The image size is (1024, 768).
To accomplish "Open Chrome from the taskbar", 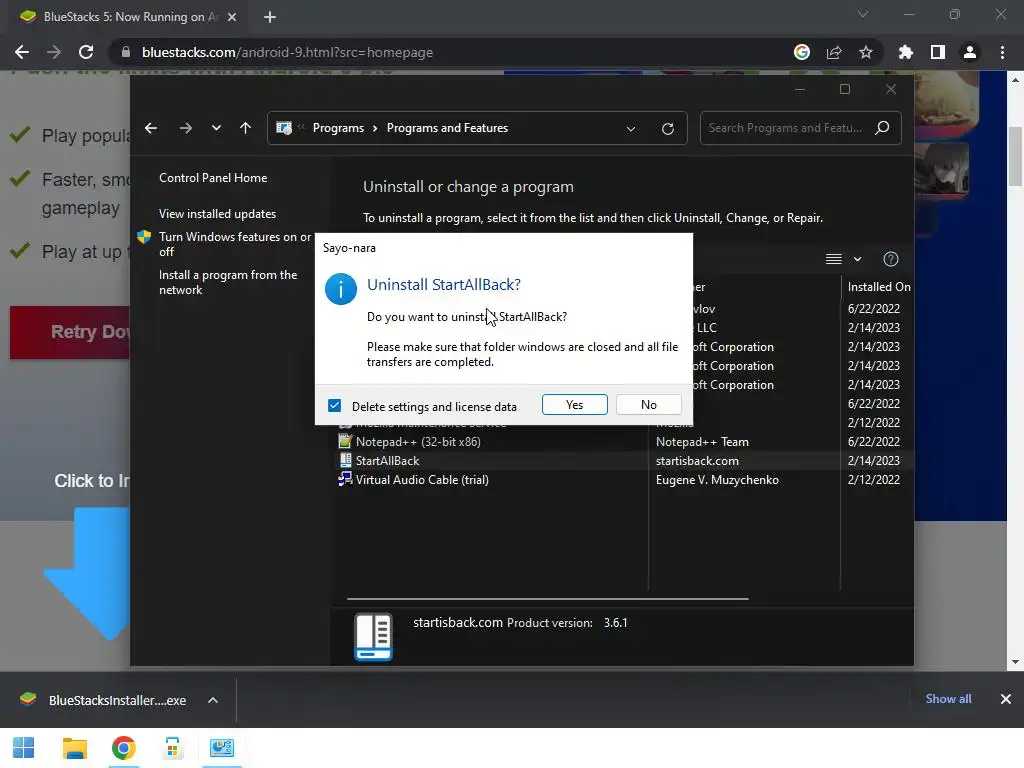I will click(x=123, y=748).
